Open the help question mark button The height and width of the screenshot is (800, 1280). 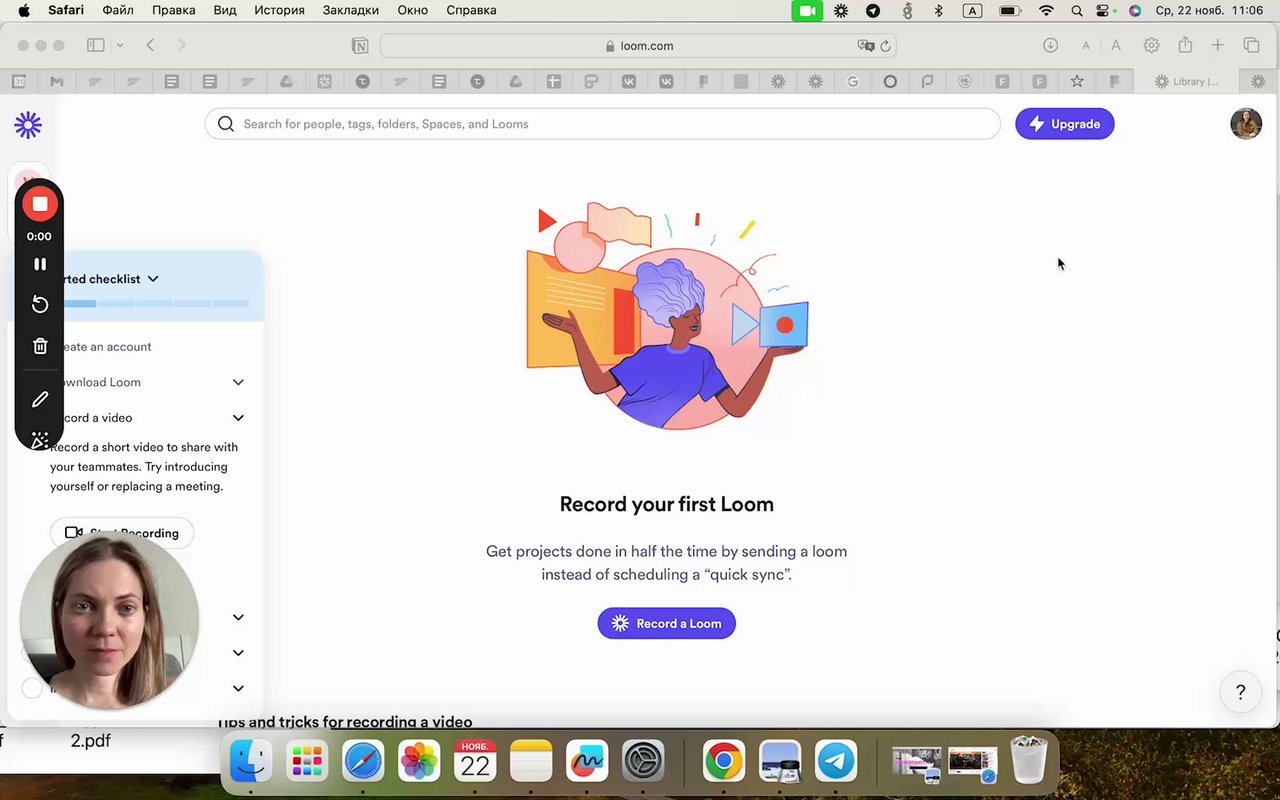click(1240, 692)
